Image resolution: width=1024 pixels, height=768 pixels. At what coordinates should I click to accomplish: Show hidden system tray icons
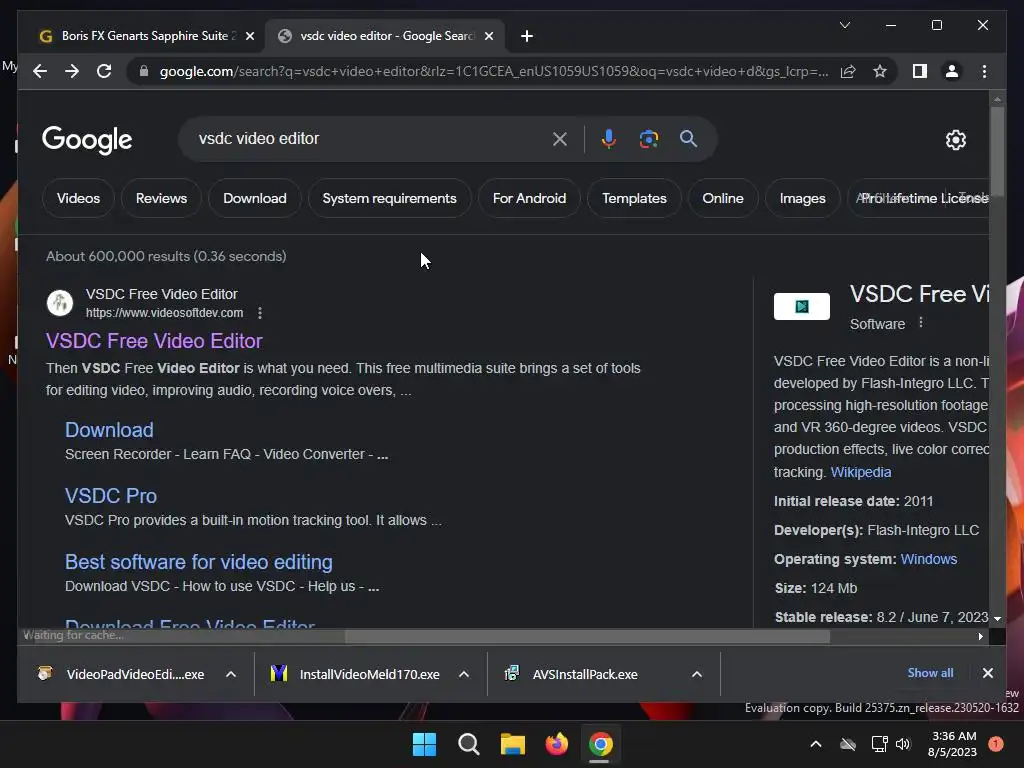coord(816,744)
